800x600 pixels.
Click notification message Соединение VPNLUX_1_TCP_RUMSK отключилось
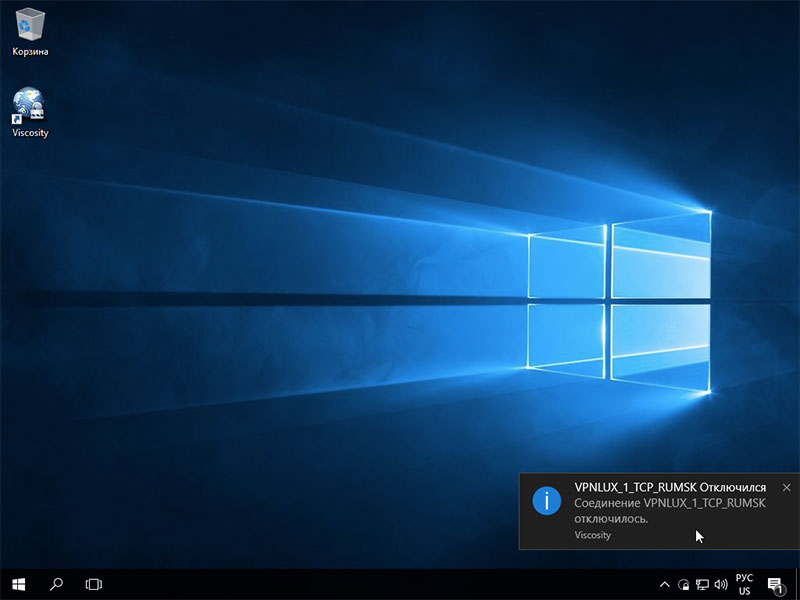point(670,511)
